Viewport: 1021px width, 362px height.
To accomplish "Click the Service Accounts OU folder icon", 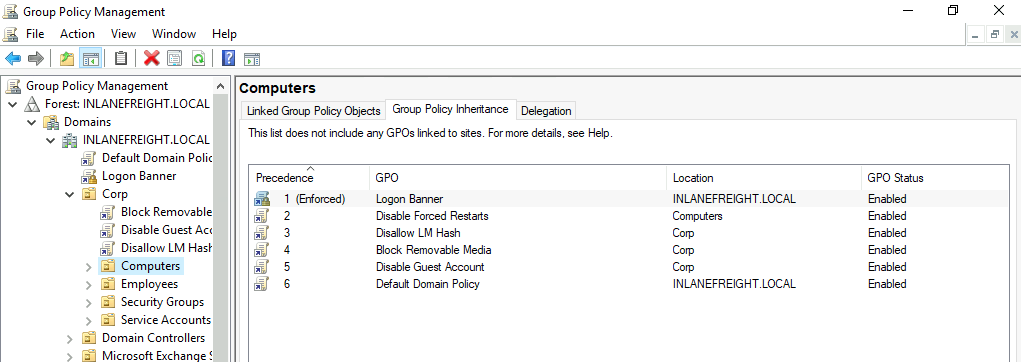I will click(x=108, y=320).
